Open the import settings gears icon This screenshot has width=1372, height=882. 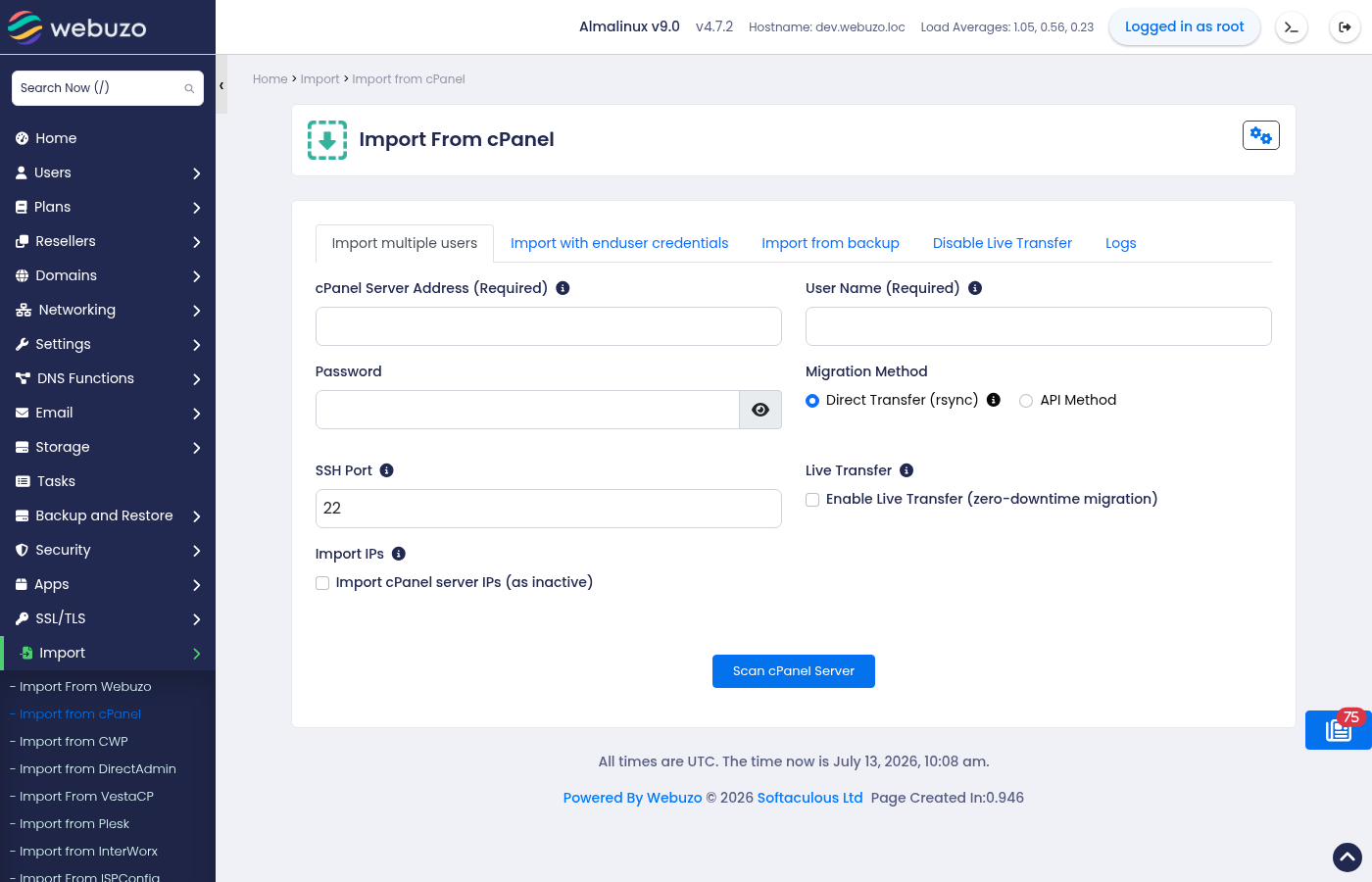tap(1261, 135)
